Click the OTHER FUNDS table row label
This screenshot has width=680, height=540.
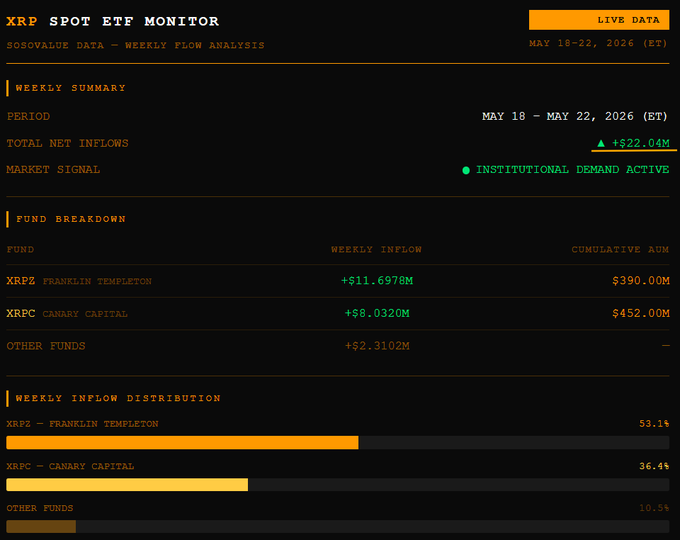pyautogui.click(x=46, y=346)
